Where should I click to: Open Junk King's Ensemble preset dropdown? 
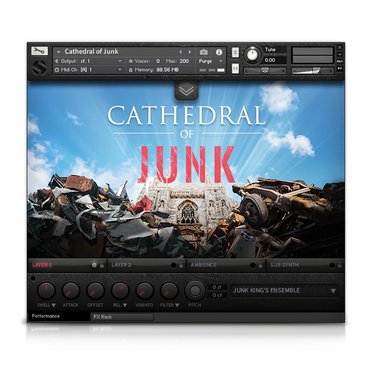284,291
